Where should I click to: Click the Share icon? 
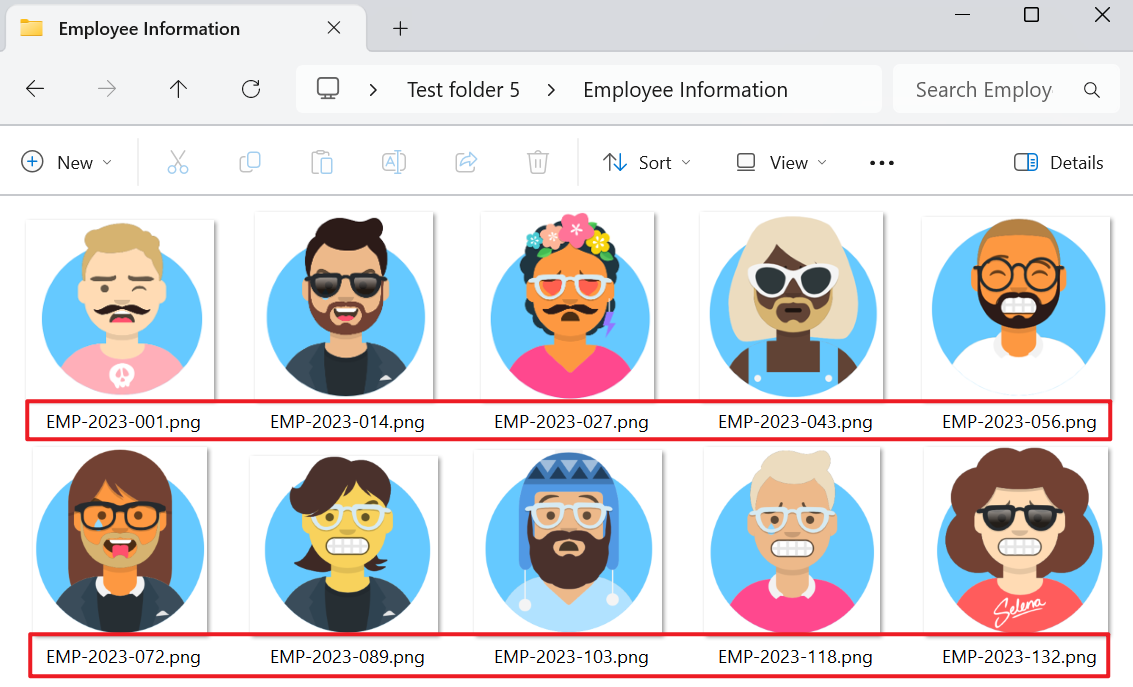(x=465, y=161)
